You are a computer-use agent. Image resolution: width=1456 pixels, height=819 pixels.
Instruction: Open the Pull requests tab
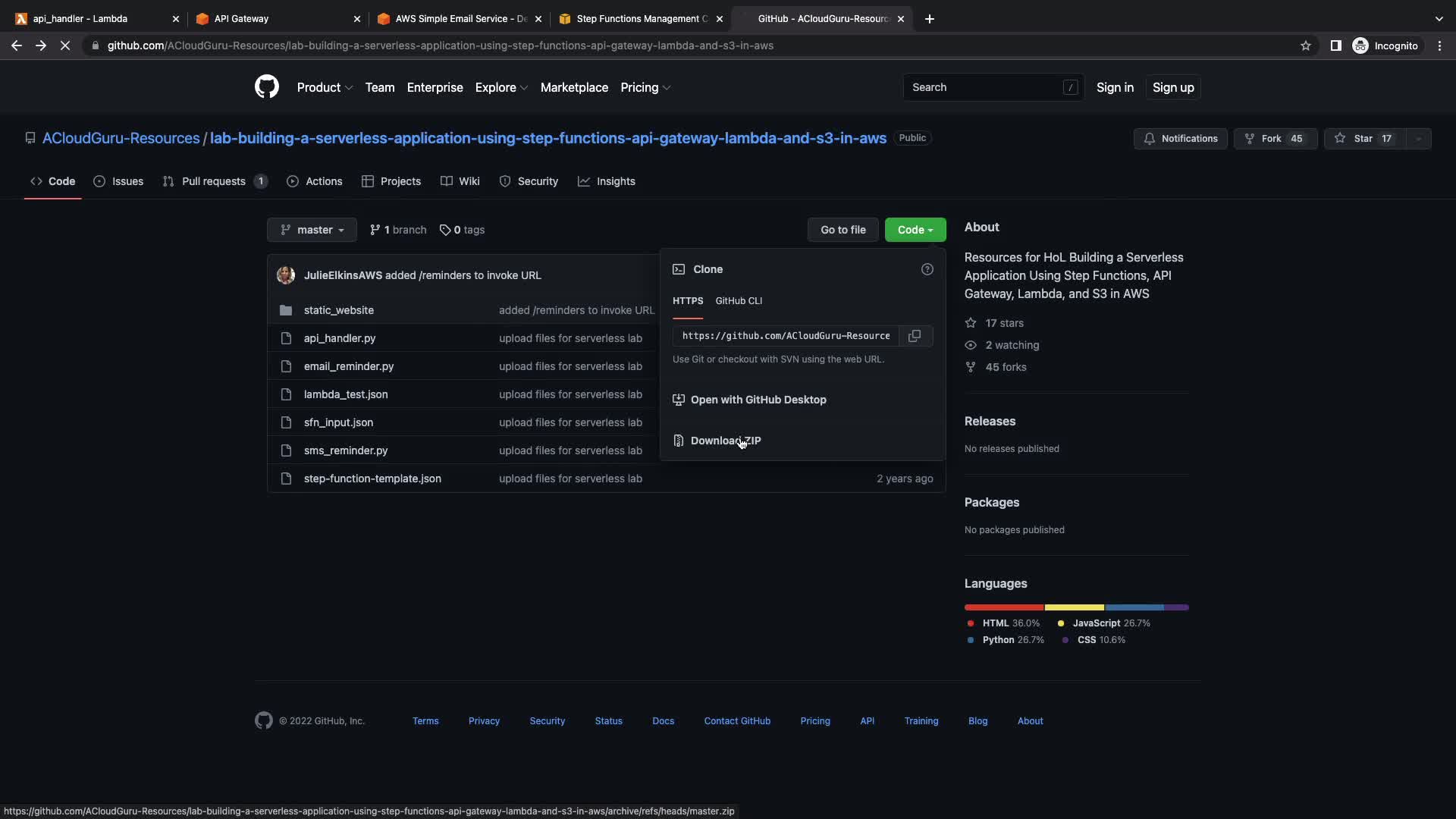(214, 181)
